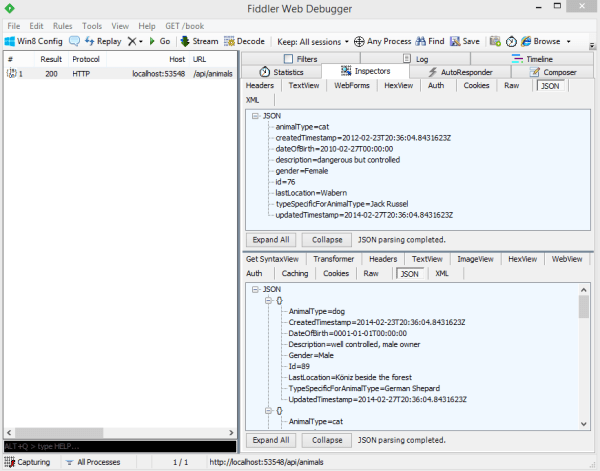Collapse the second response object node

pos(268,411)
